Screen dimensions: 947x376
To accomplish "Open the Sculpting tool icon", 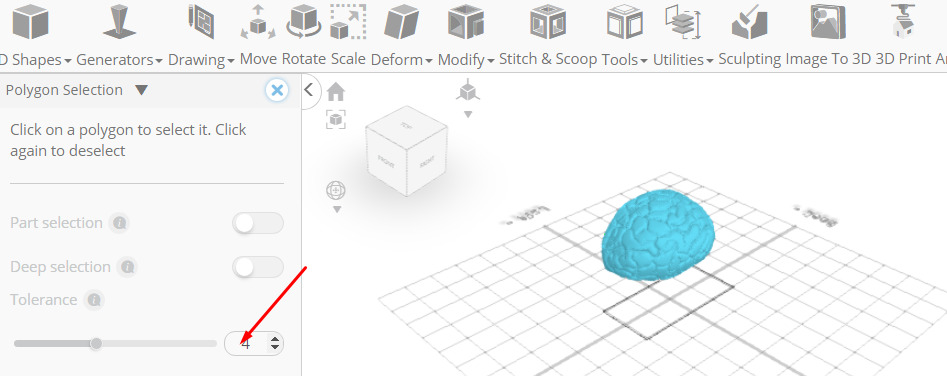I will click(x=749, y=21).
